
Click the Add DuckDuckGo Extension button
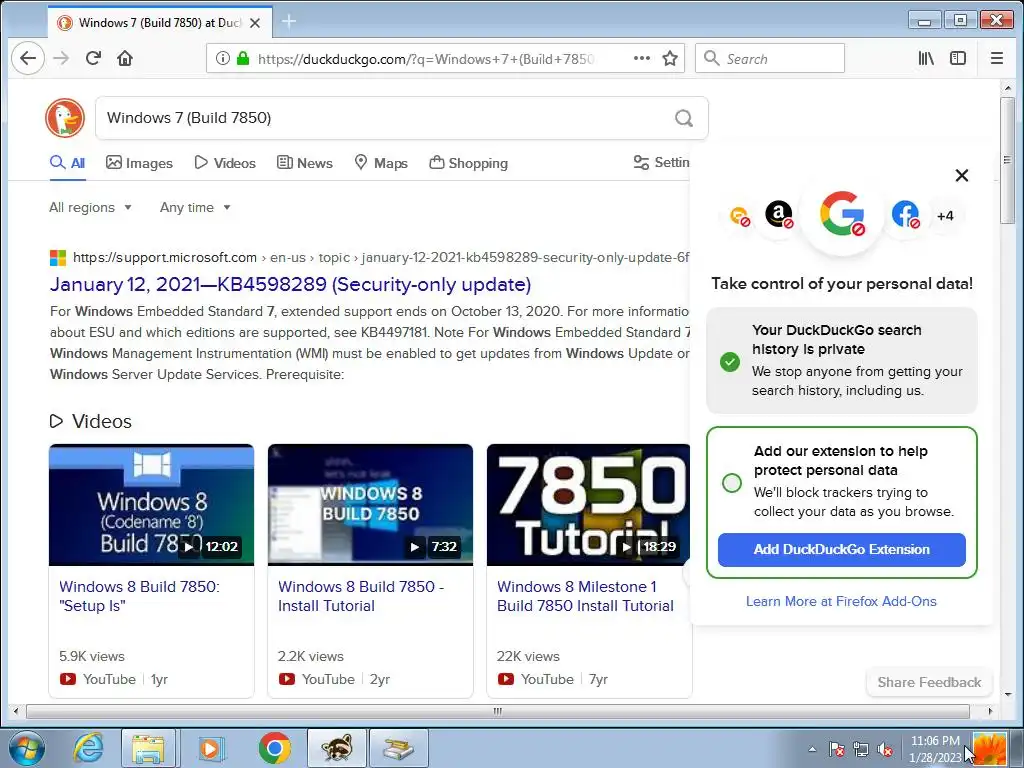tap(841, 549)
